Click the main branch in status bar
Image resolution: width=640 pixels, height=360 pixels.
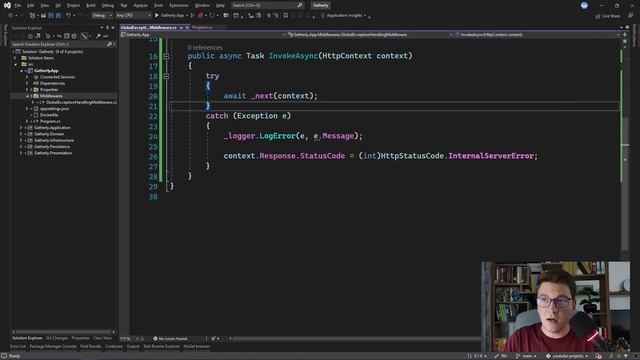tap(527, 356)
